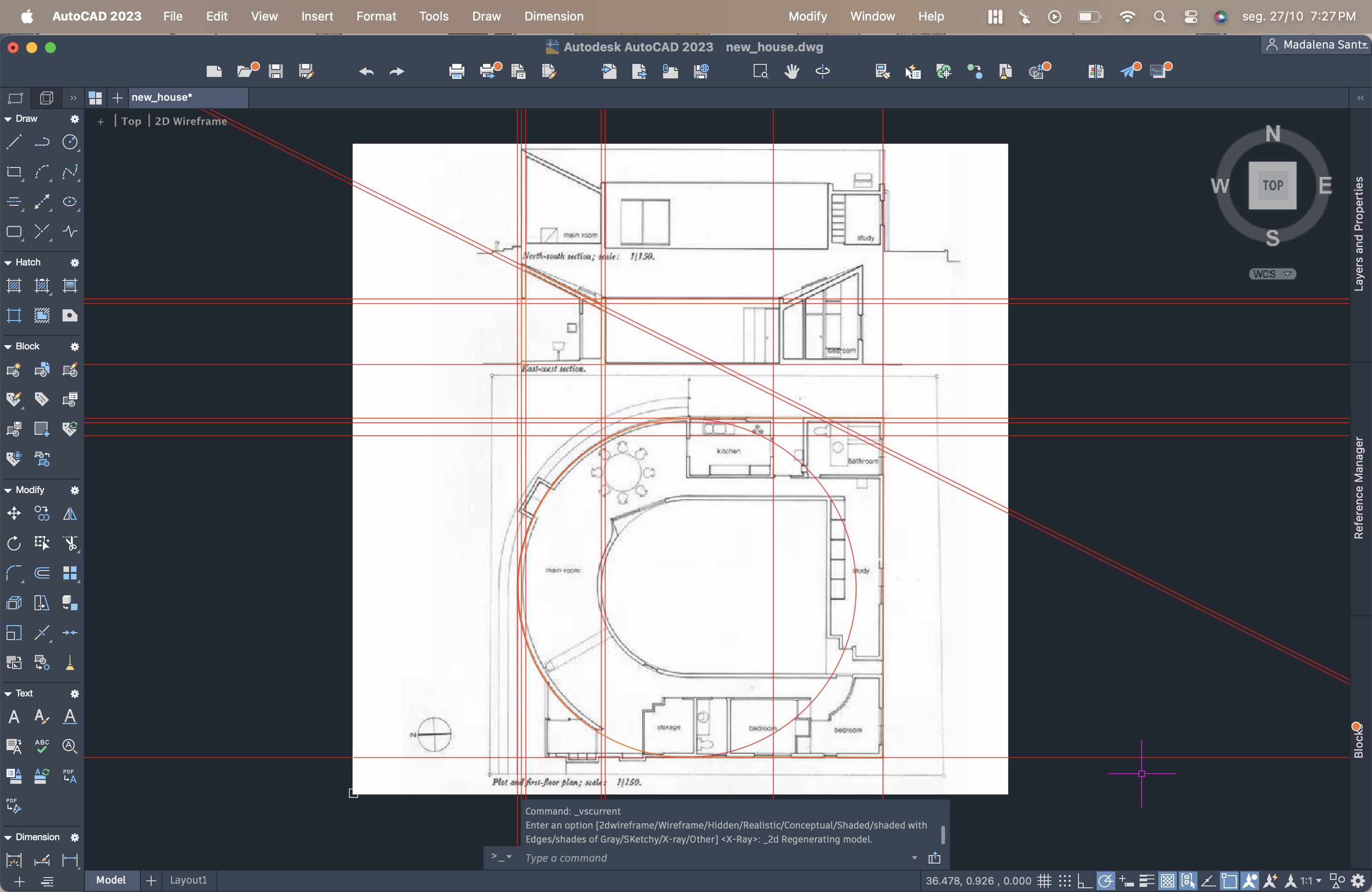Select the Line tool in Draw panel
This screenshot has height=892, width=1372.
tap(14, 142)
